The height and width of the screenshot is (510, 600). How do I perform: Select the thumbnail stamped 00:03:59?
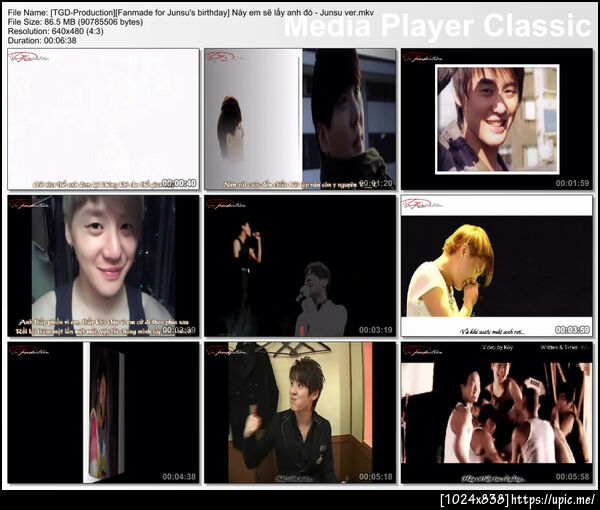coord(497,266)
